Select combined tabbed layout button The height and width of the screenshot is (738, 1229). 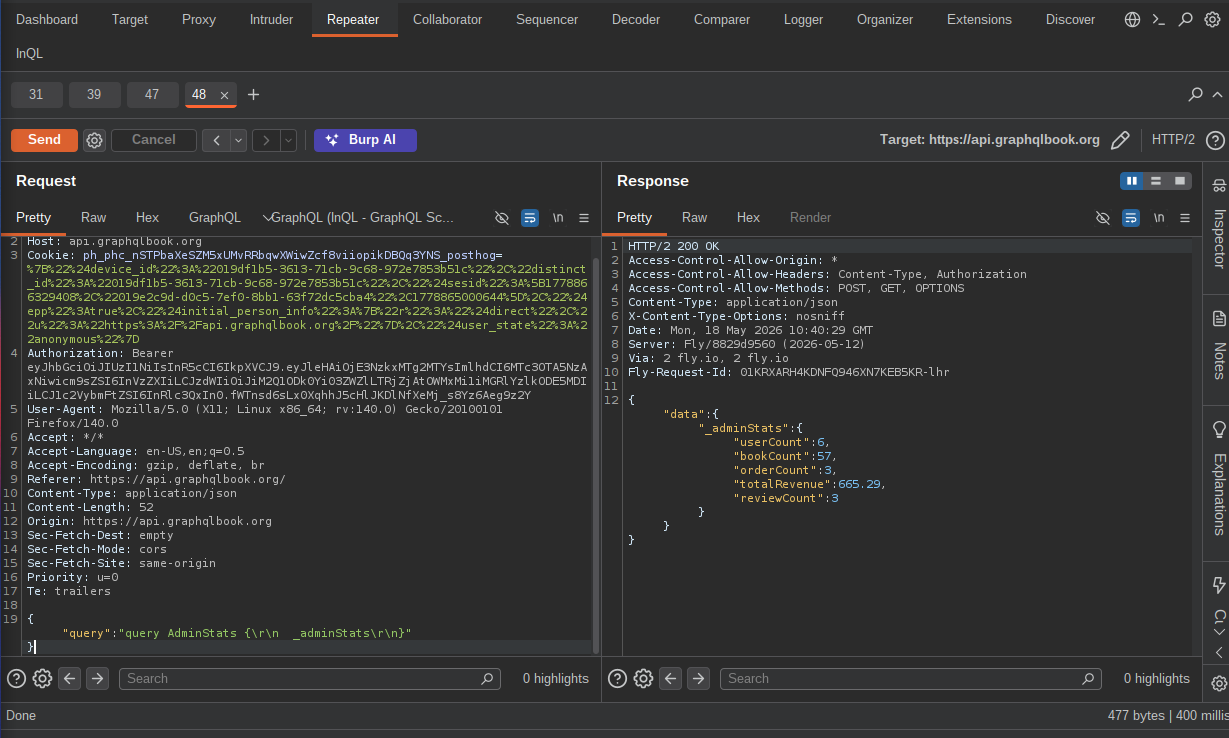1180,181
